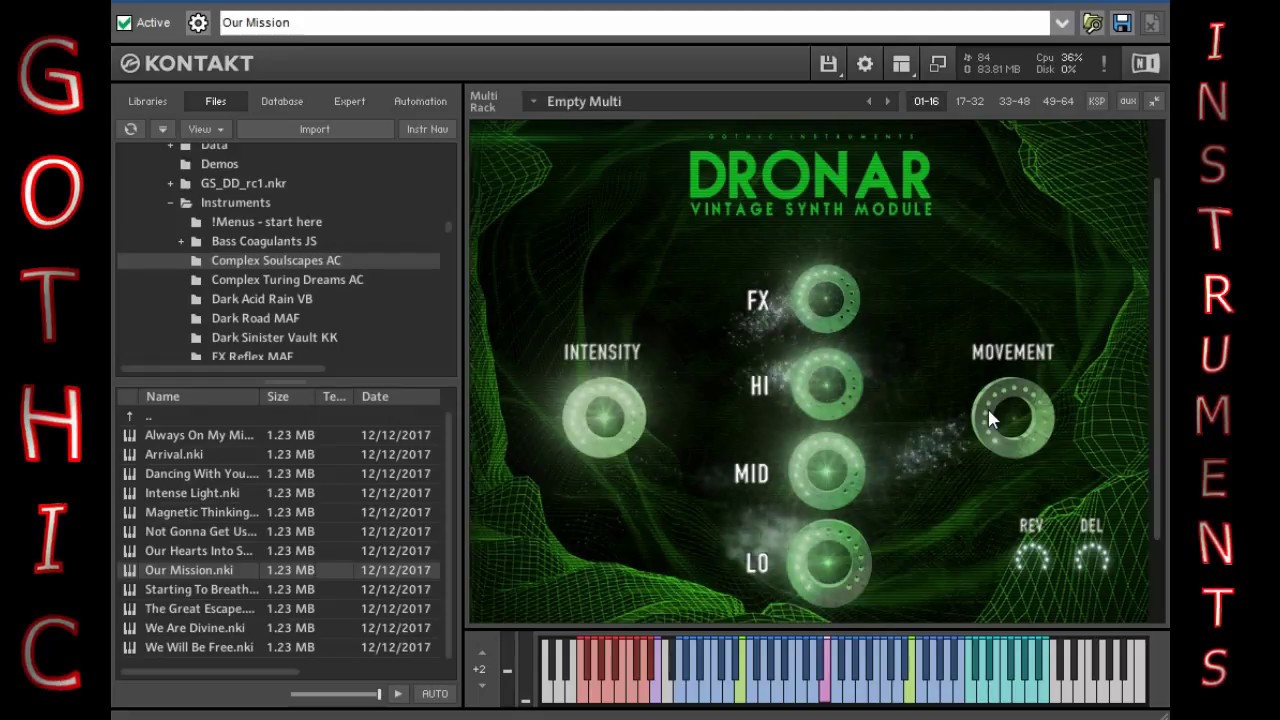Click the LO level knob
The height and width of the screenshot is (720, 1280).
point(827,562)
